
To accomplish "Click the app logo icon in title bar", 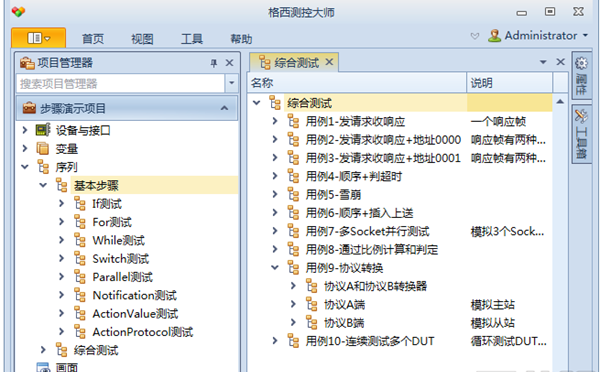I will click(18, 11).
